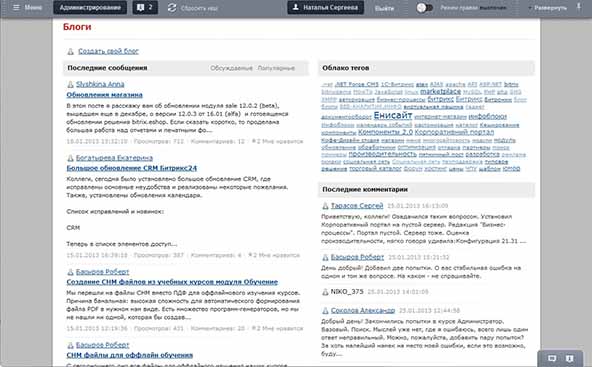Select the Компоненты 2.0 tag

385,132
